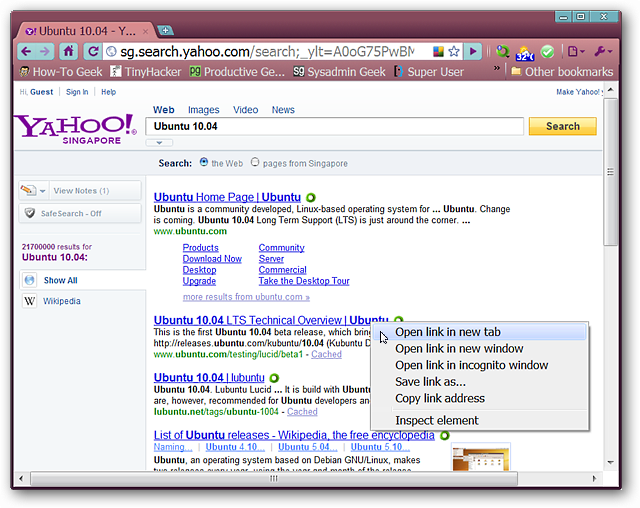640x508 pixels.
Task: Open the "Ubuntu Home Page | Ubuntu" result link
Action: 227,197
